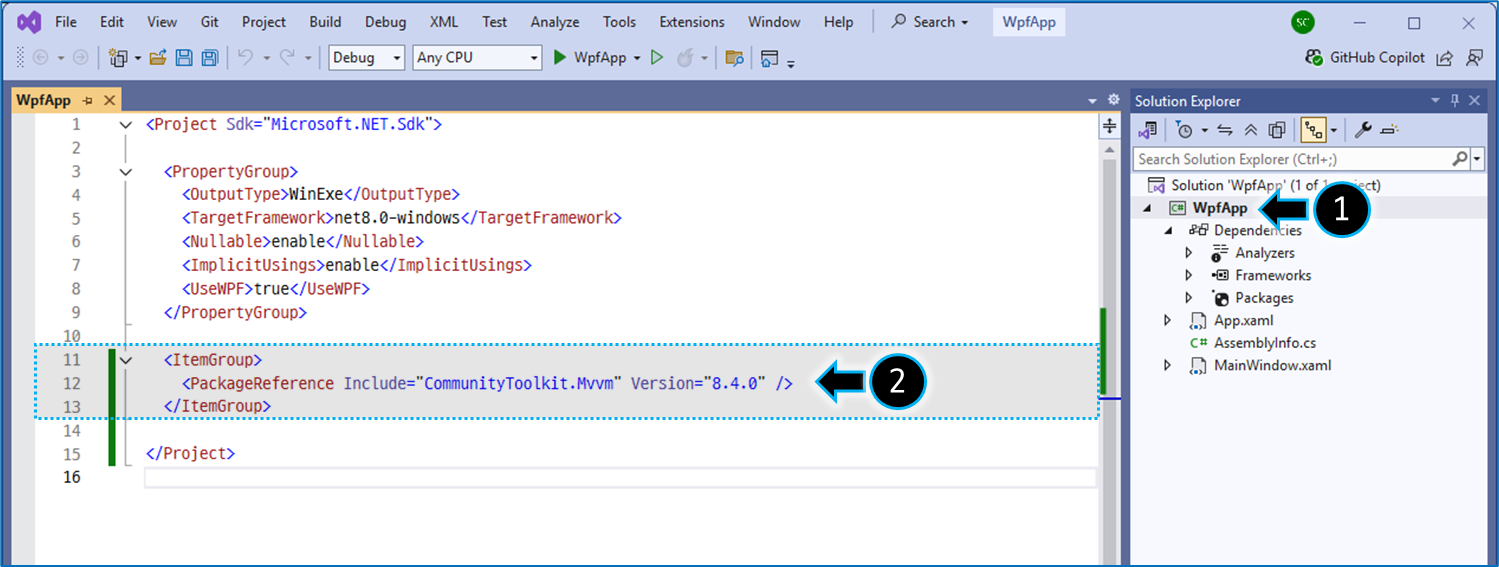
Task: Open the Analyze menu
Action: click(x=555, y=22)
